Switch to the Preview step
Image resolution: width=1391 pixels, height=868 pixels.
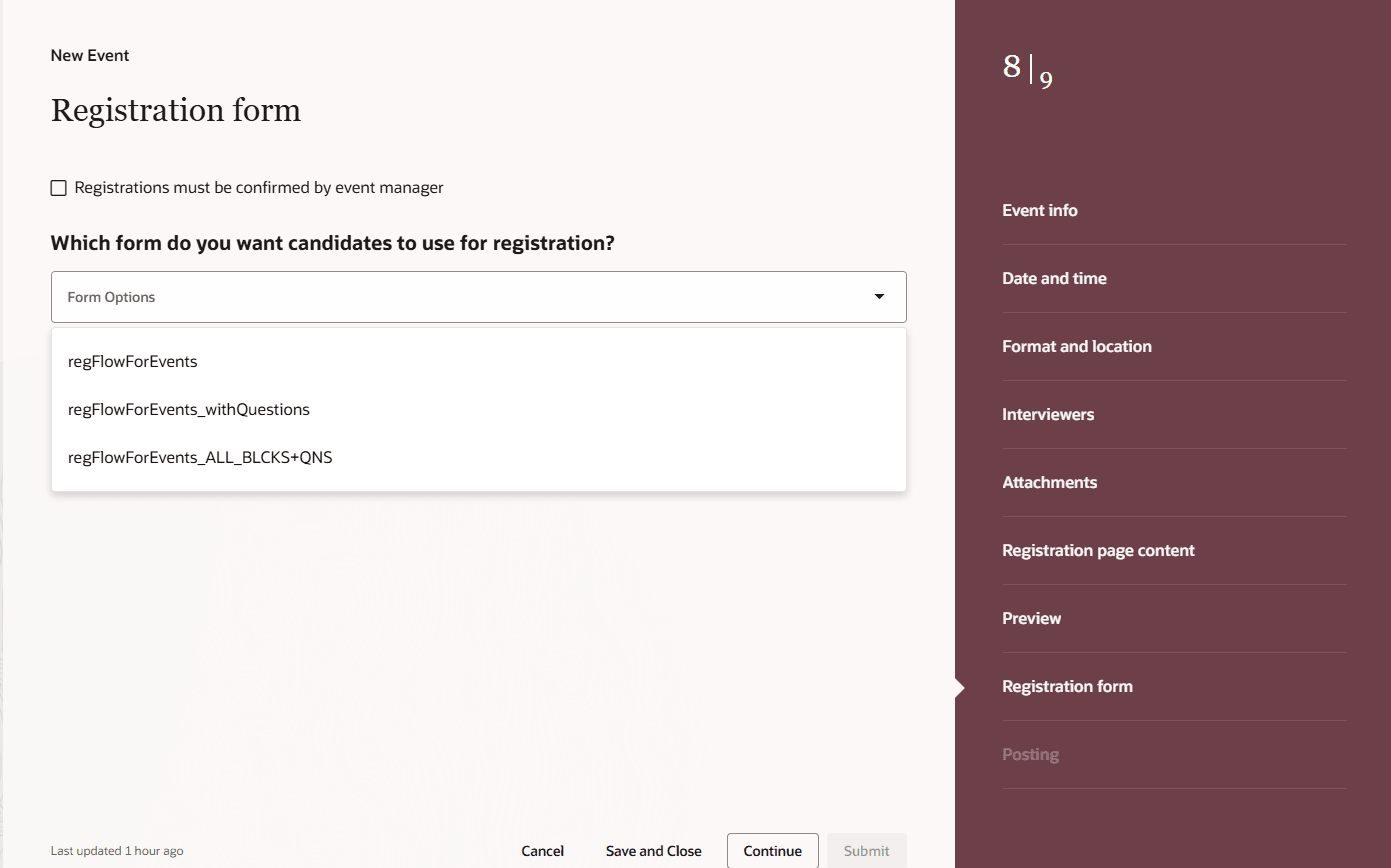[1032, 619]
